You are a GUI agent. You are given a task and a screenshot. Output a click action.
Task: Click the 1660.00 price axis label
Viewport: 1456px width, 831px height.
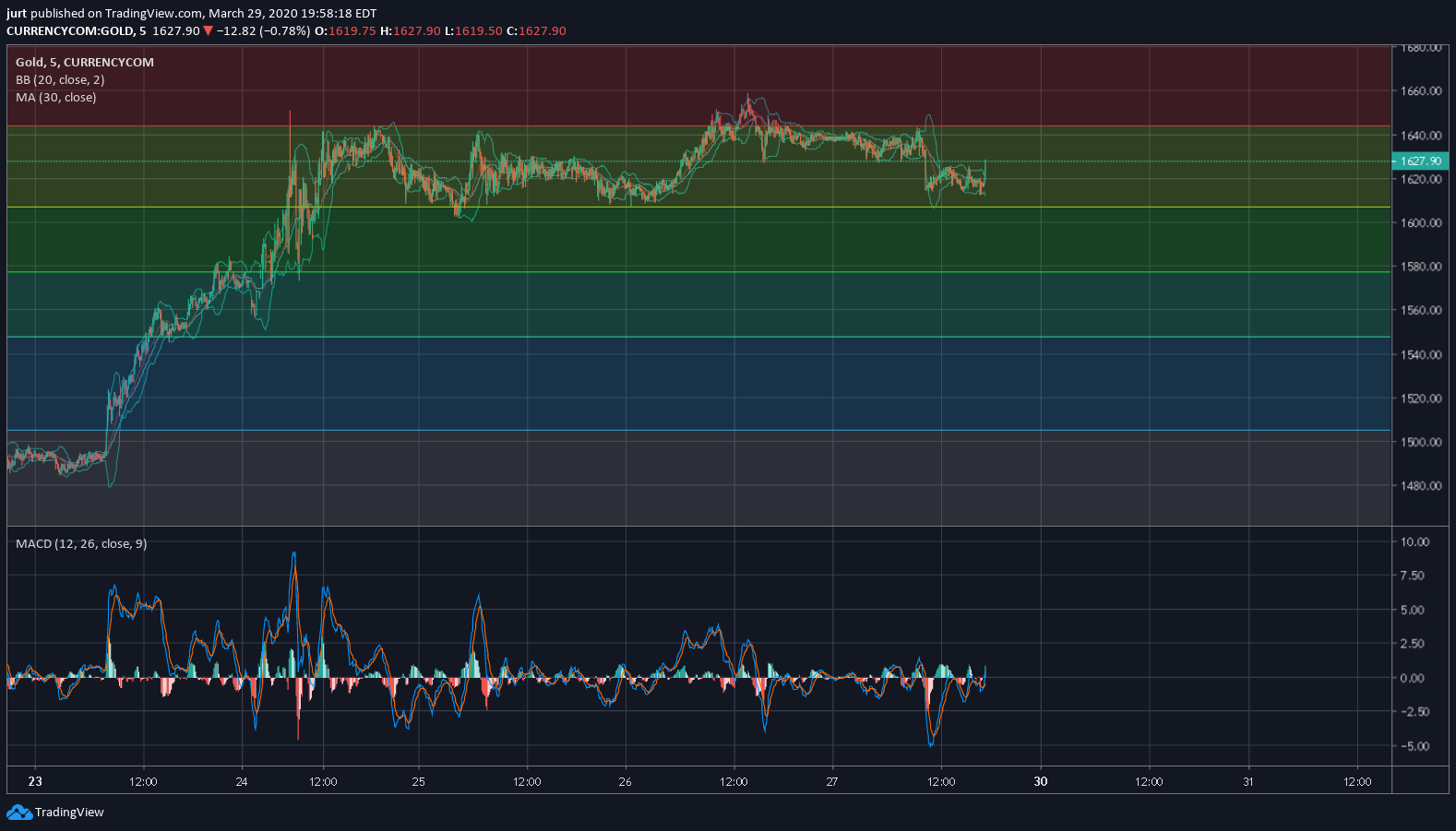coord(1421,91)
